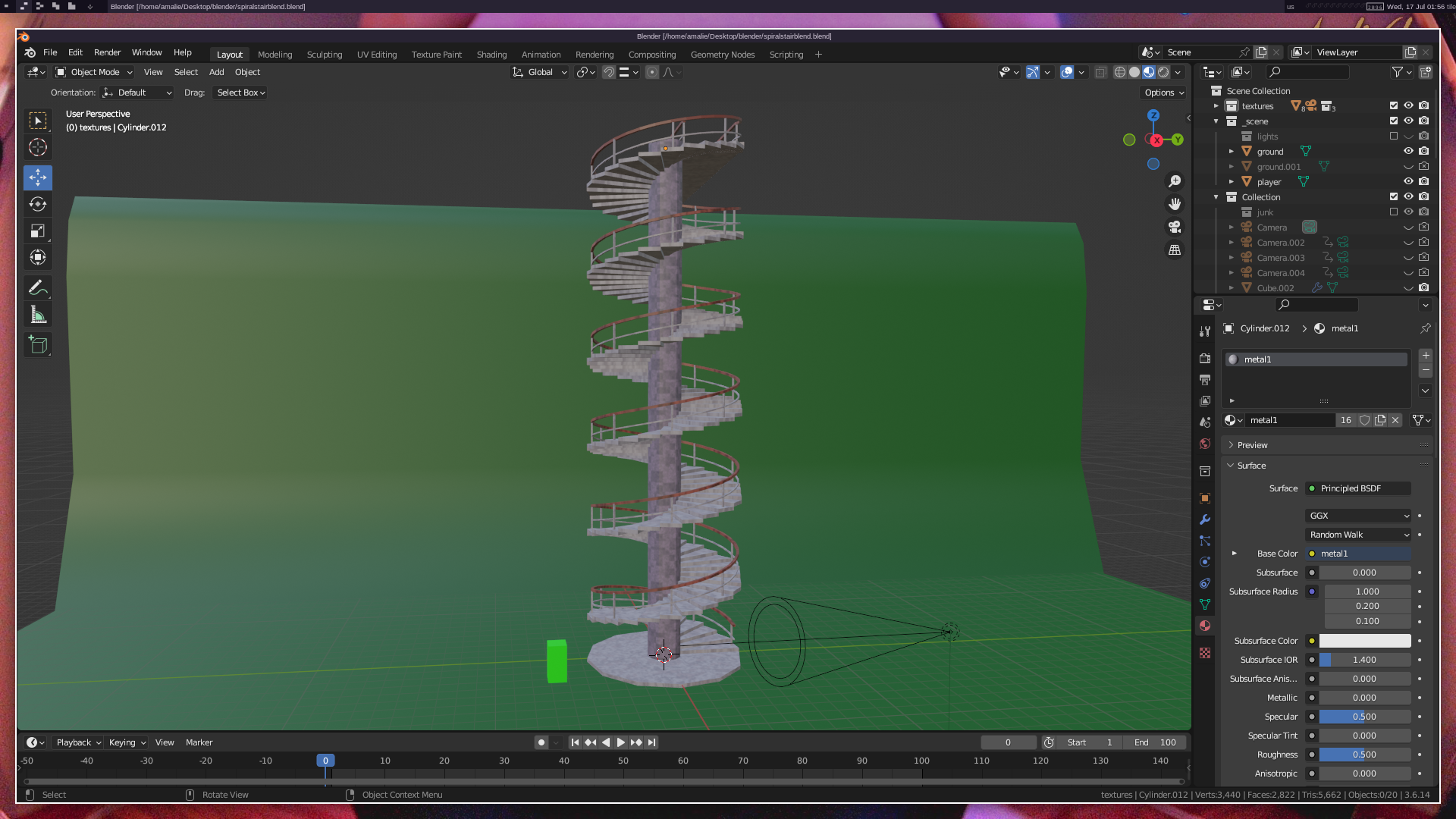
Task: Open the GGX distribution dropdown
Action: [1358, 516]
